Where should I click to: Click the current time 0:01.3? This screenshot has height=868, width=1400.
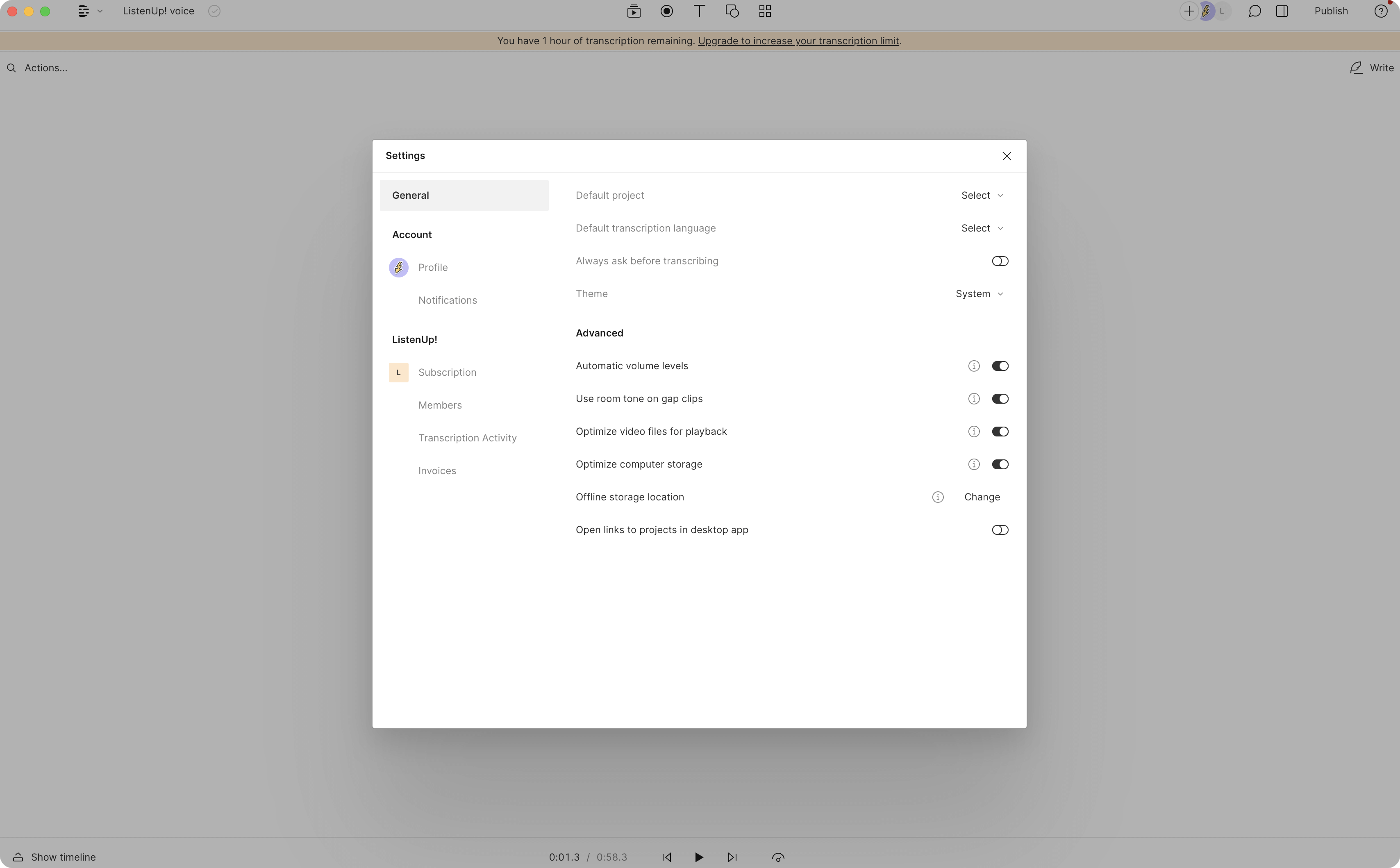[x=564, y=857]
